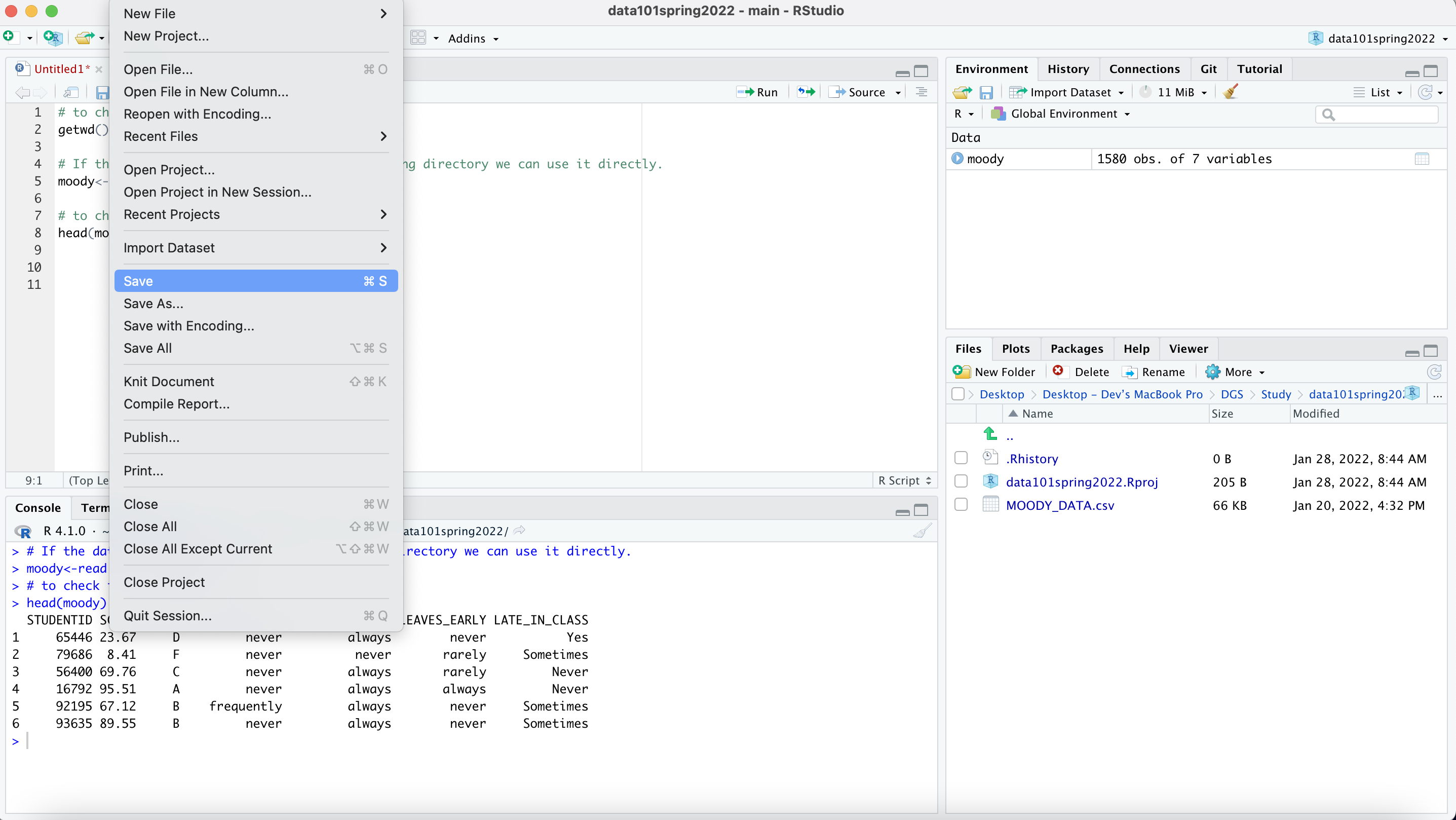This screenshot has width=1456, height=820.
Task: Choose Save As... from the File menu
Action: click(x=153, y=304)
